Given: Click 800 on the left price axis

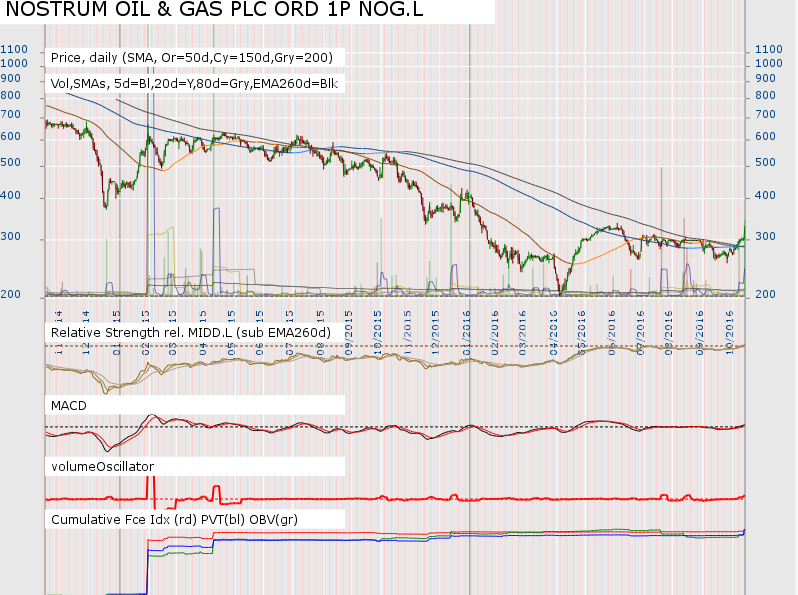Looking at the screenshot, I should tap(11, 96).
